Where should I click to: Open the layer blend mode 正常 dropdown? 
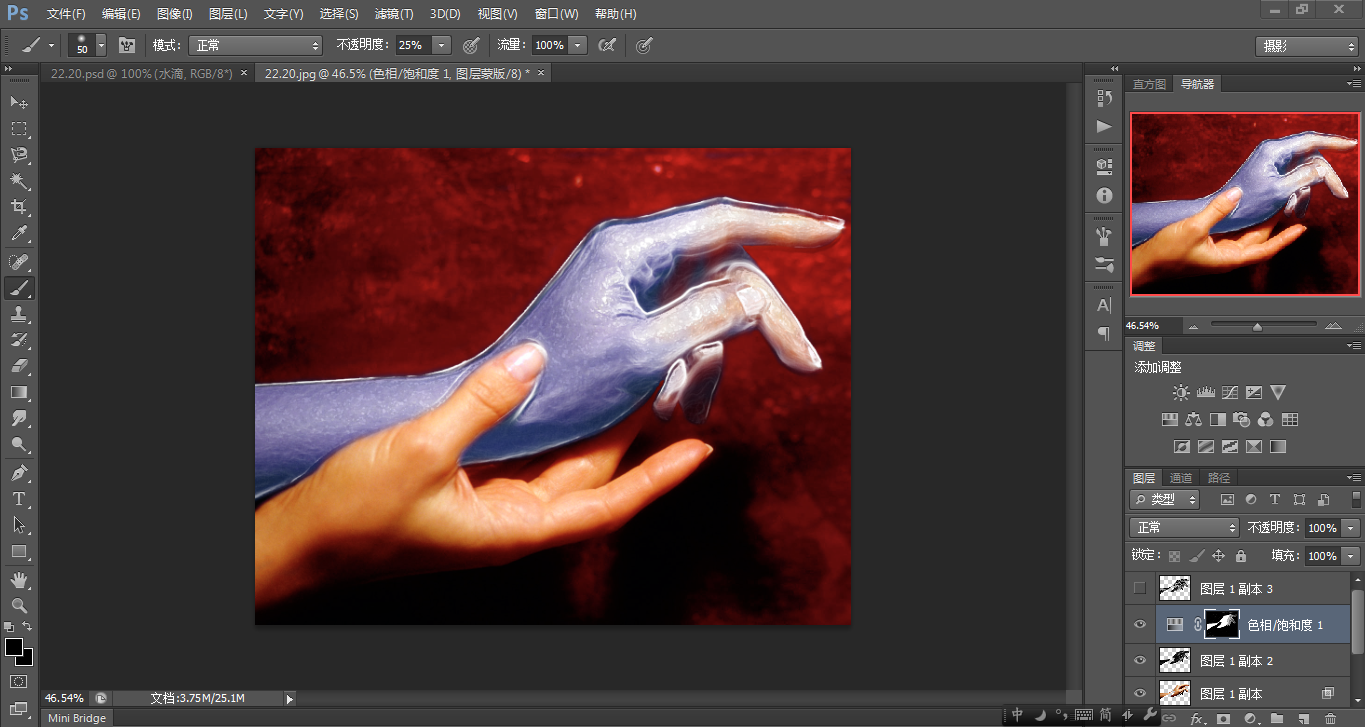(x=1184, y=527)
